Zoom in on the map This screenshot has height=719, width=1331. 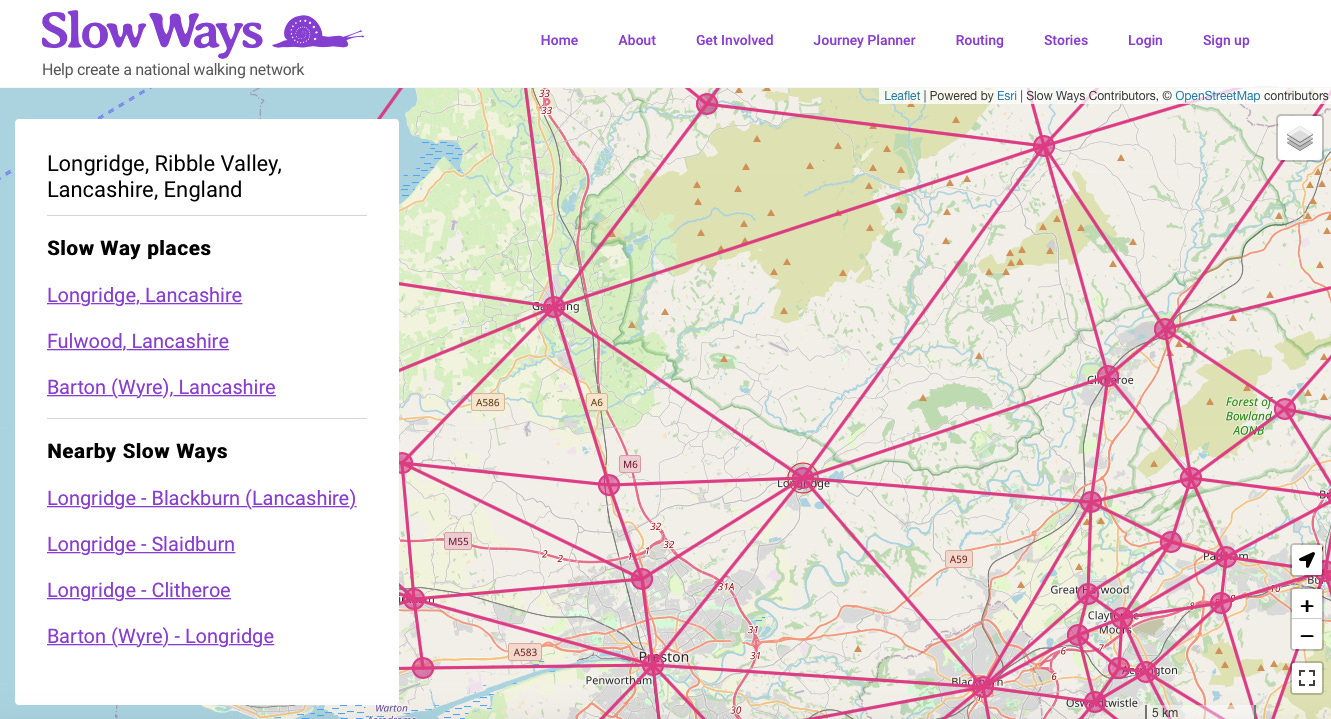pyautogui.click(x=1306, y=605)
